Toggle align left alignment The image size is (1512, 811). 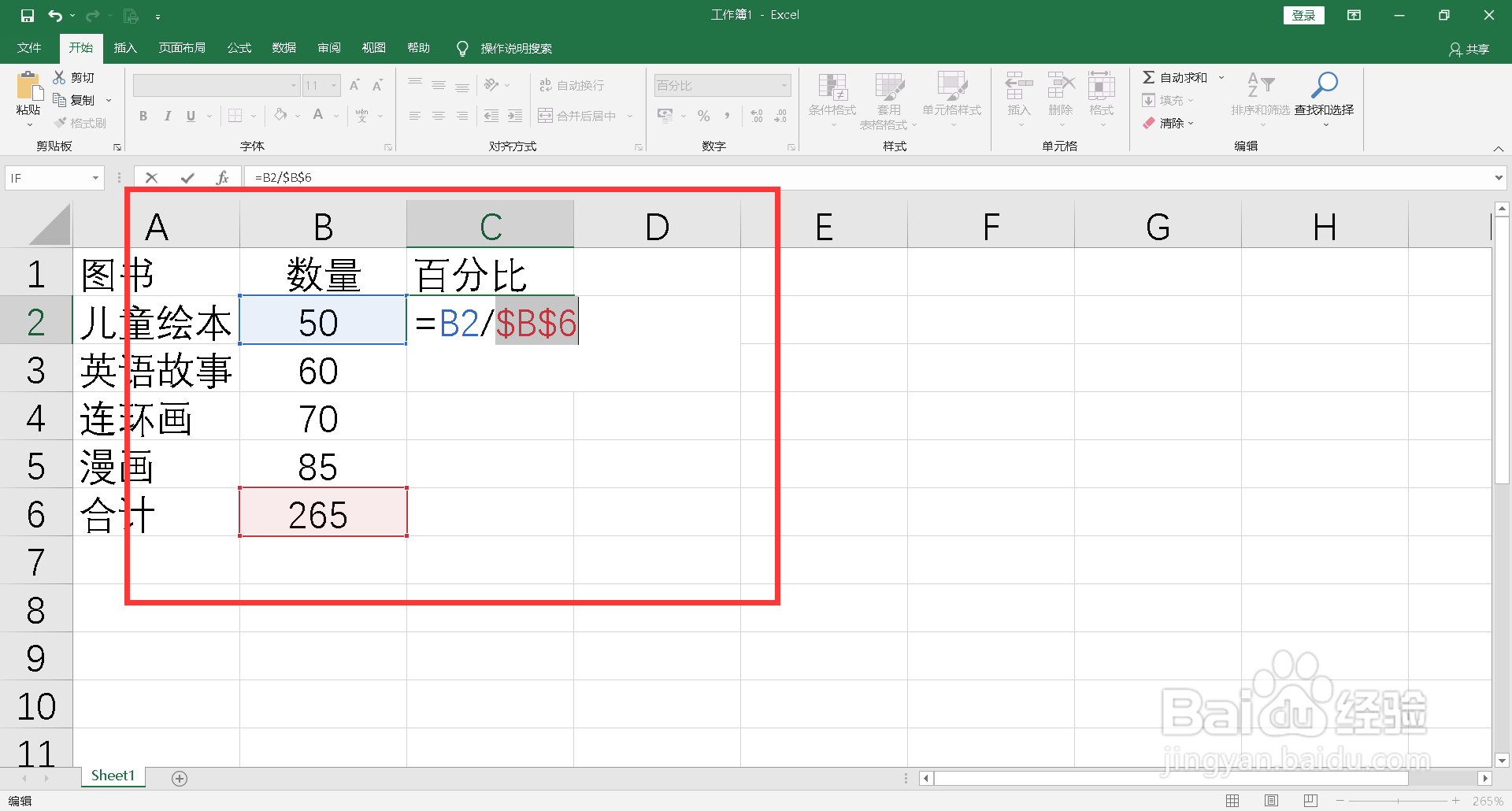click(x=415, y=116)
